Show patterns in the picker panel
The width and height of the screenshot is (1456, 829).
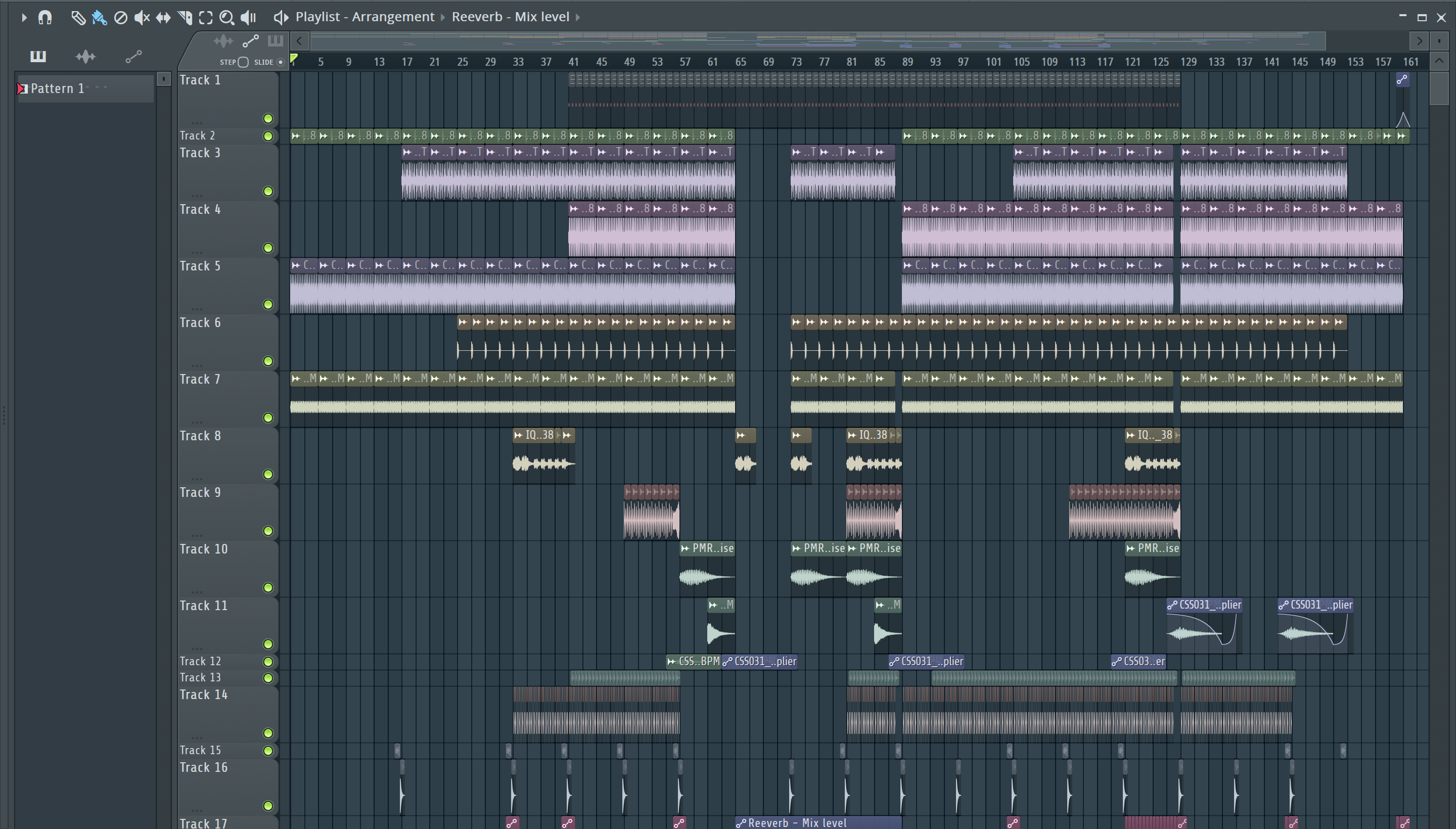(38, 56)
